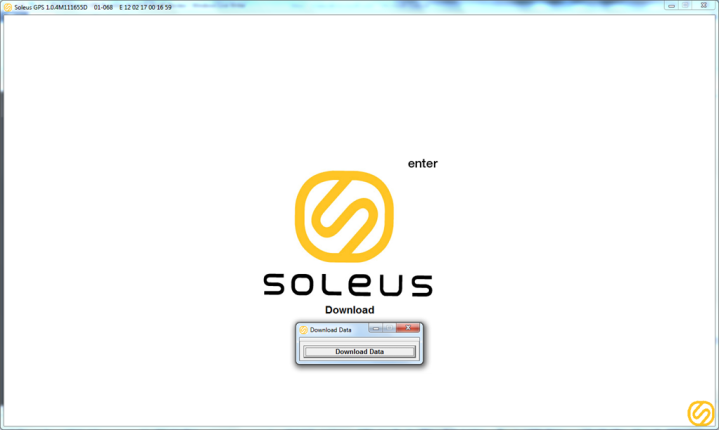Close the Soleus GPS main window
Image resolution: width=719 pixels, height=430 pixels.
[x=704, y=6]
